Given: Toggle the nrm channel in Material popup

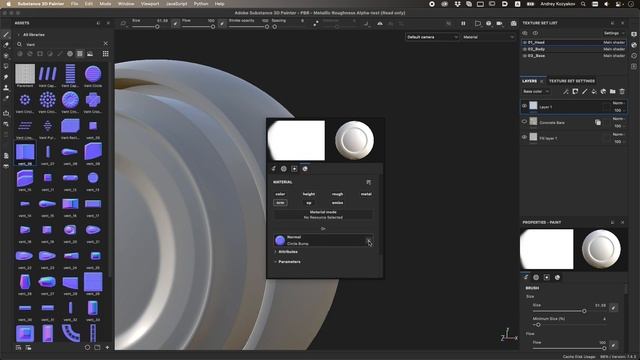Looking at the screenshot, I should (x=280, y=202).
